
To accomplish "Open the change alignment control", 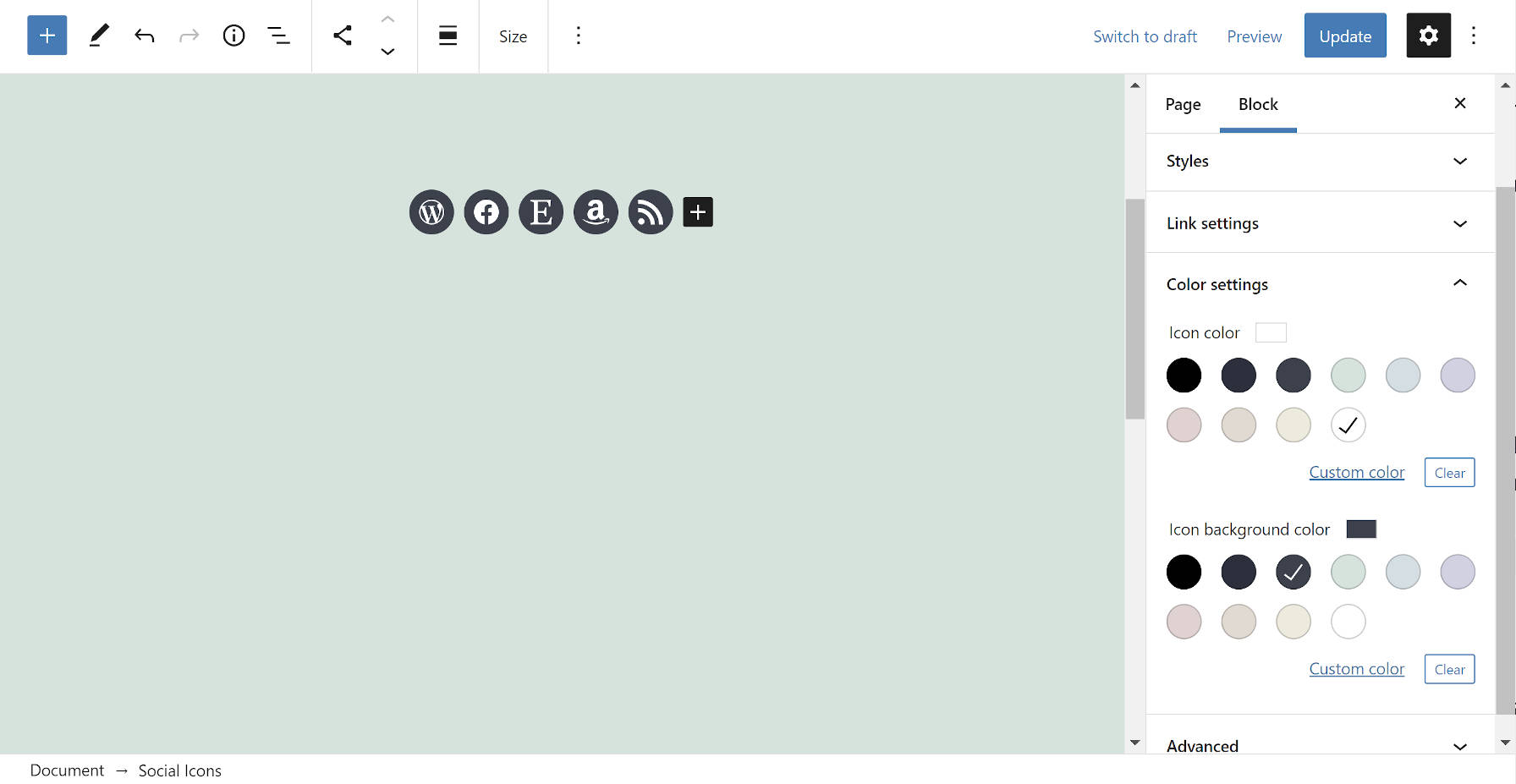I will coord(448,36).
